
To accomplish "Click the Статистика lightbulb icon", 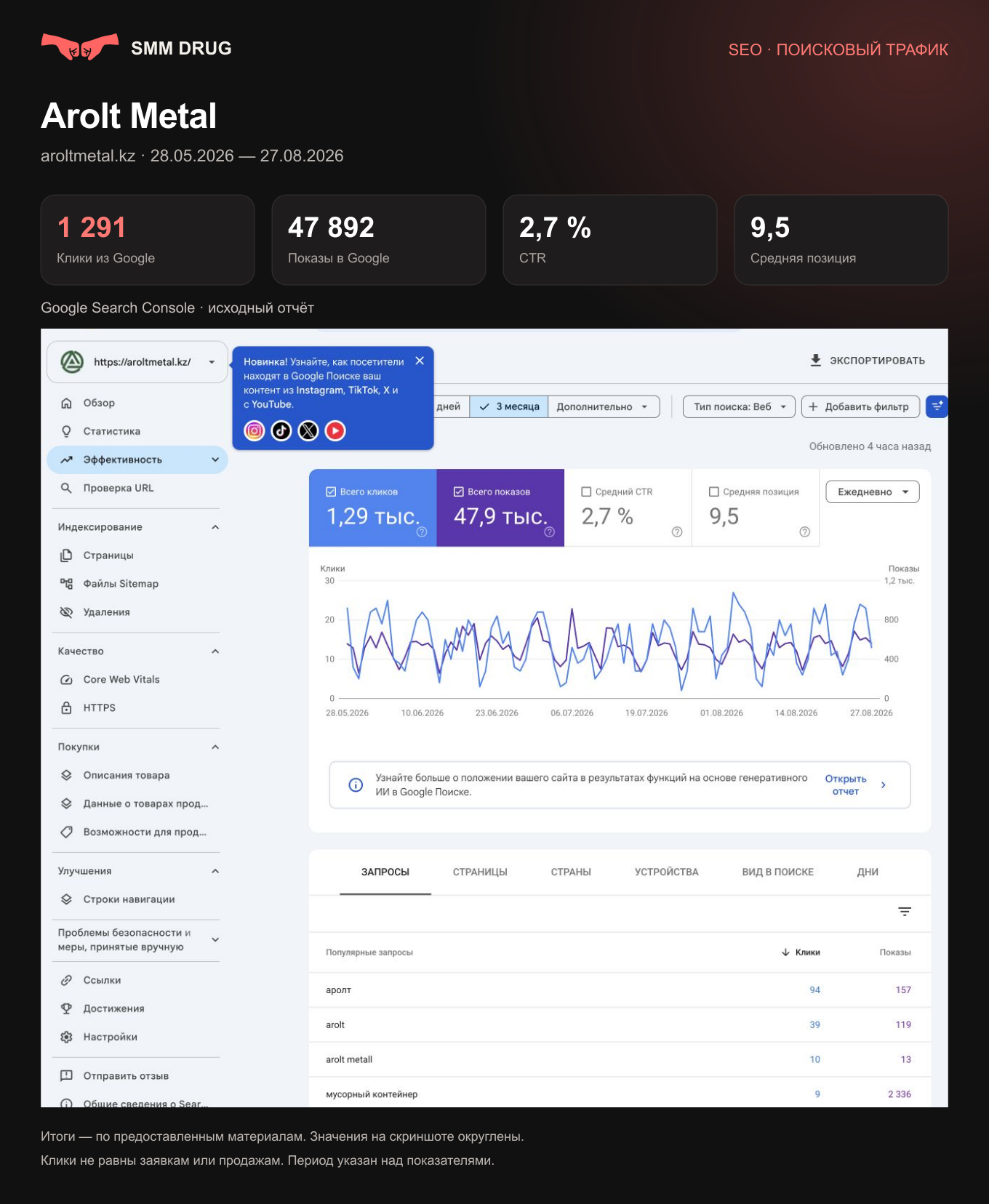I will click(x=66, y=431).
